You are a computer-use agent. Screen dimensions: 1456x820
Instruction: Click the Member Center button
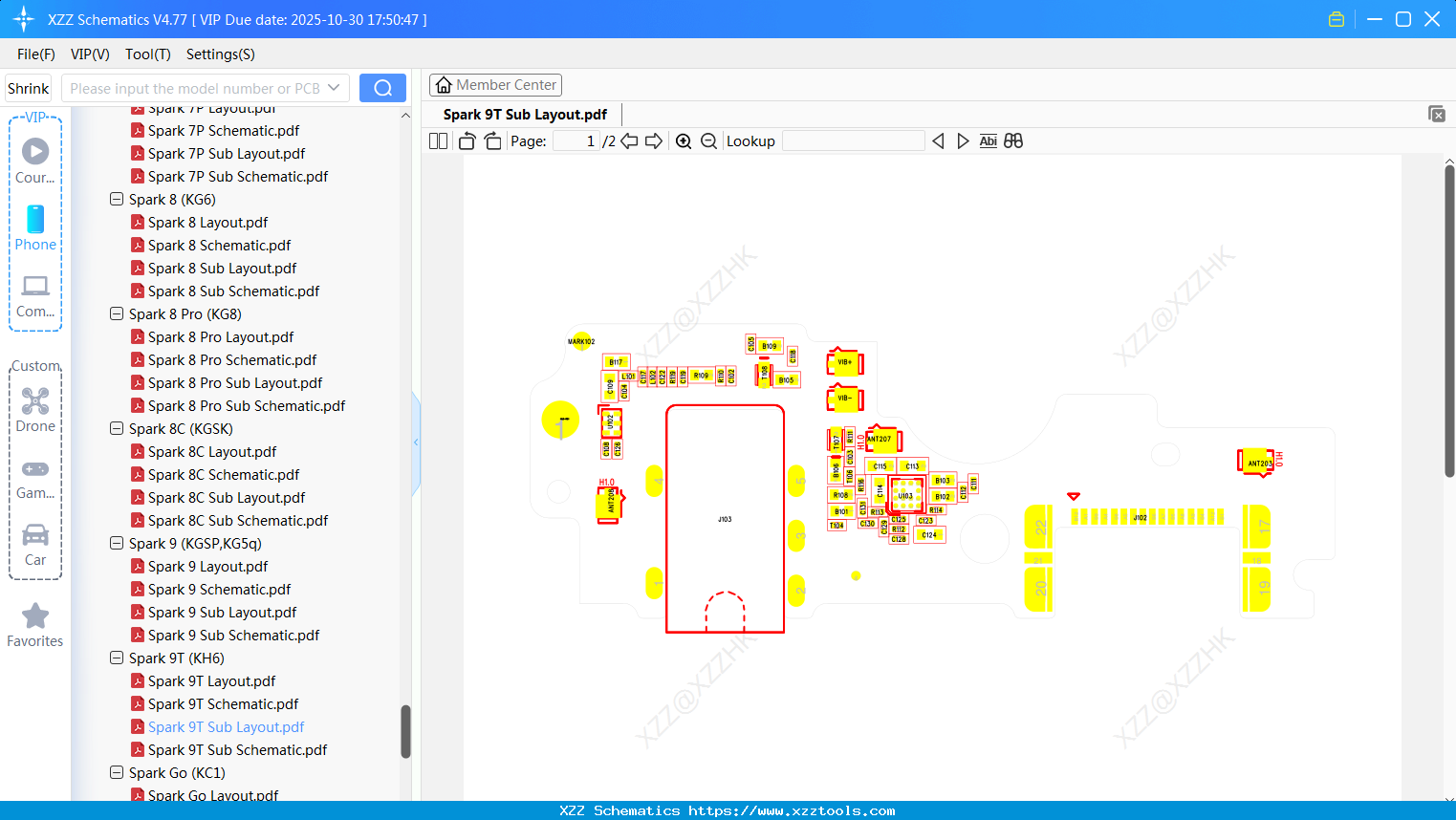[495, 85]
